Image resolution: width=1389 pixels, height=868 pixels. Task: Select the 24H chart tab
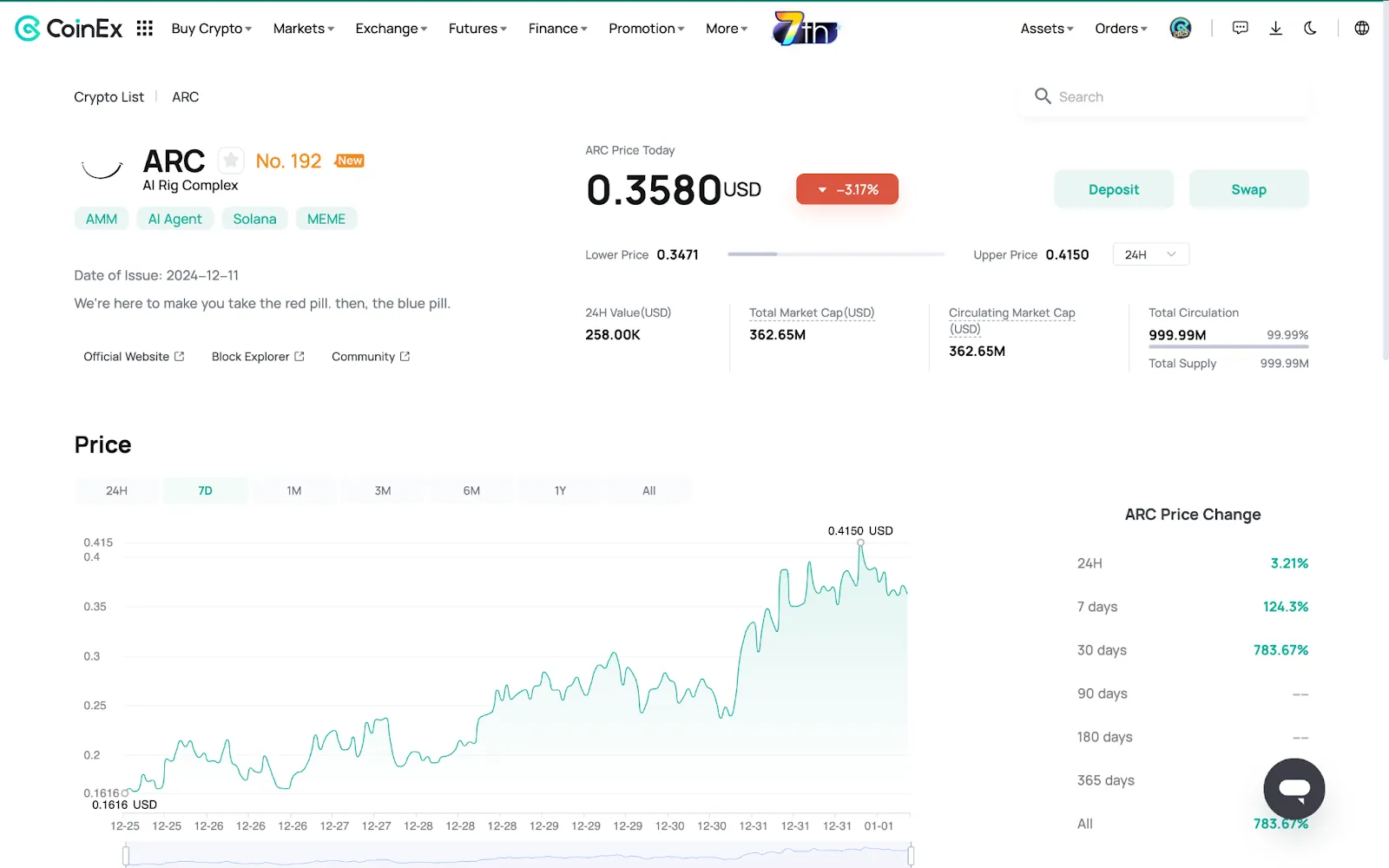116,490
